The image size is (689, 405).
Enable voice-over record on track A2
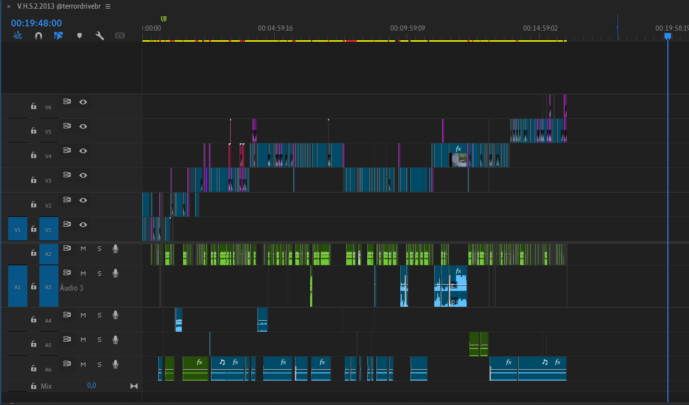click(x=115, y=249)
